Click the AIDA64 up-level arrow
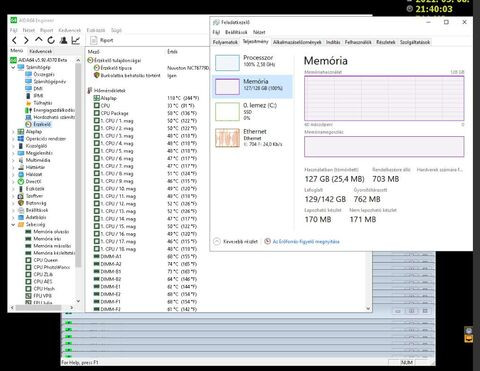The height and width of the screenshot is (371, 480). pyautogui.click(x=39, y=40)
